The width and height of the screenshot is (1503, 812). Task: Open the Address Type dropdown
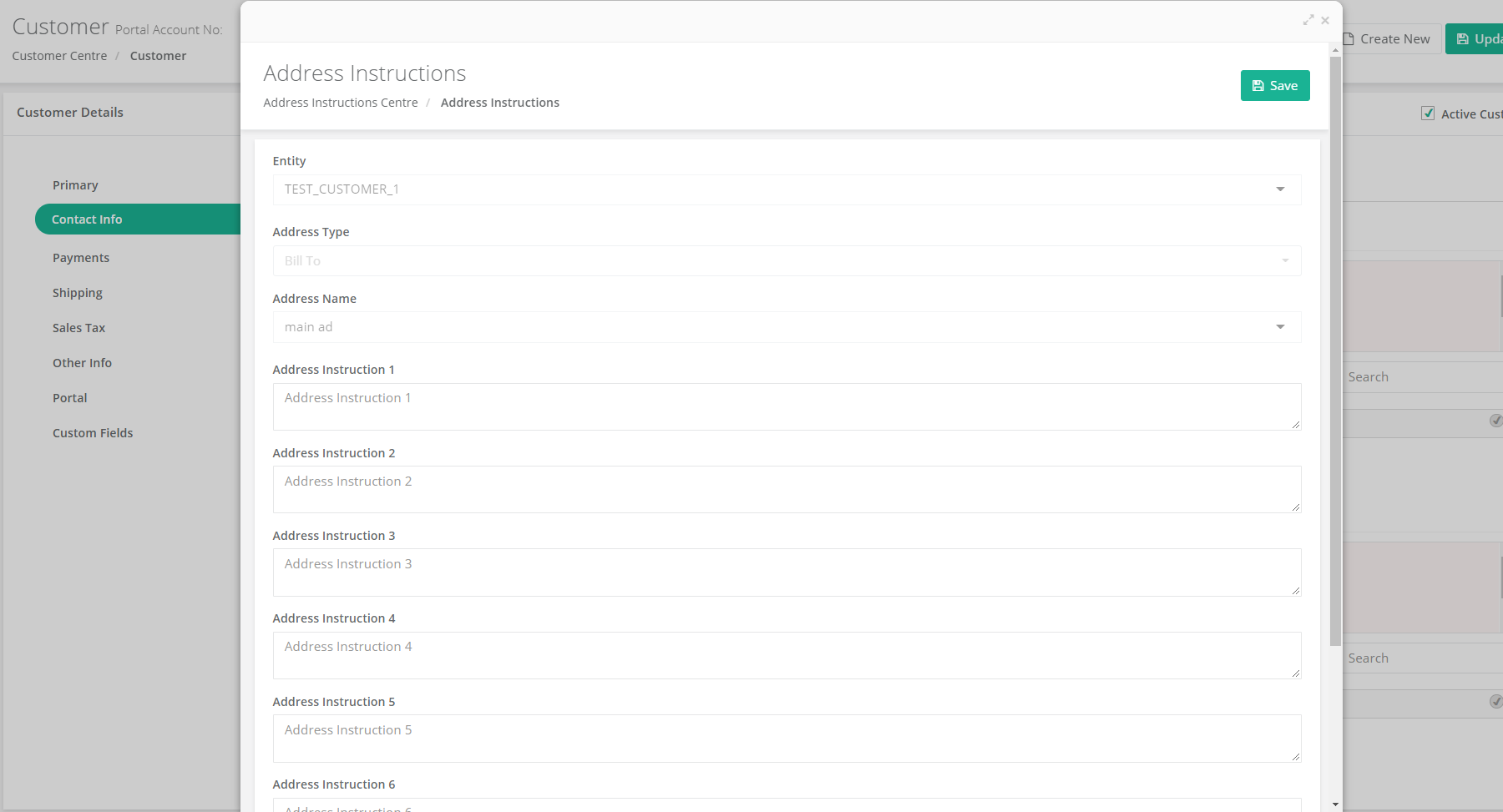(x=787, y=260)
